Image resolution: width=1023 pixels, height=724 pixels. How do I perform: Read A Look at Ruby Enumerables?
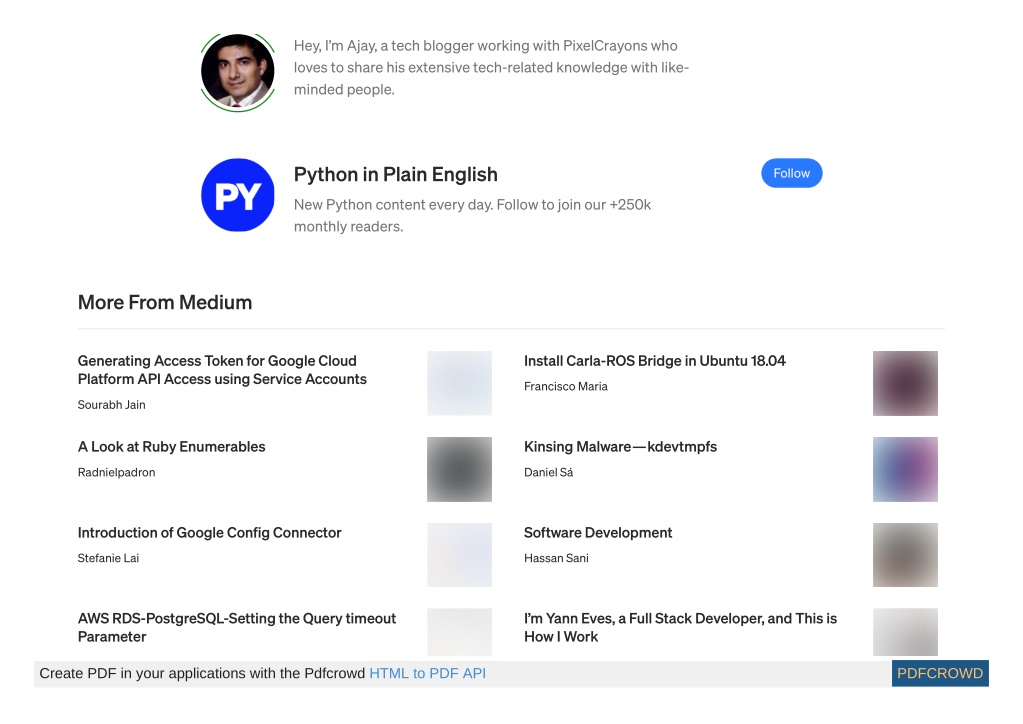pos(172,447)
